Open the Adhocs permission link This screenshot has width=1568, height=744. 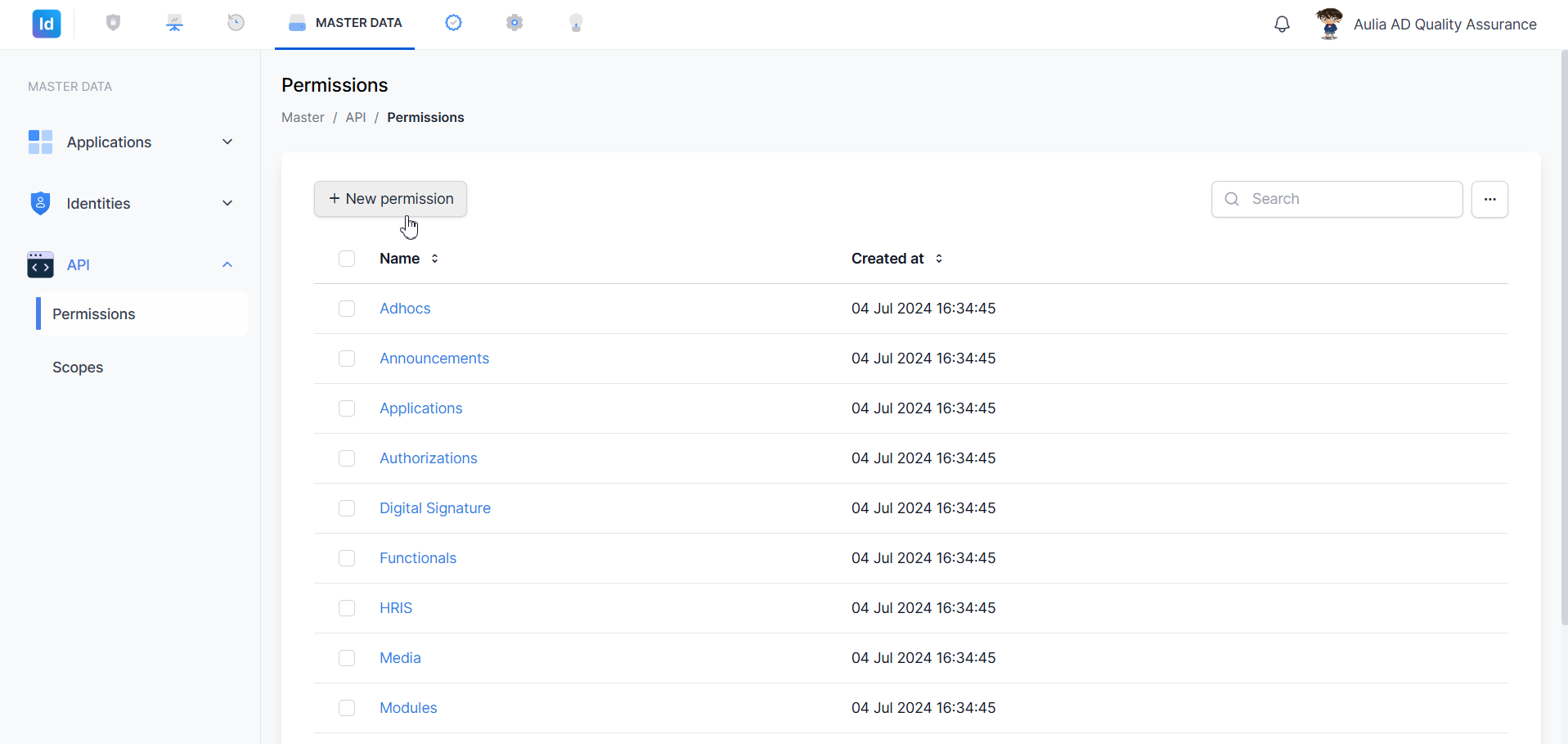click(x=405, y=309)
